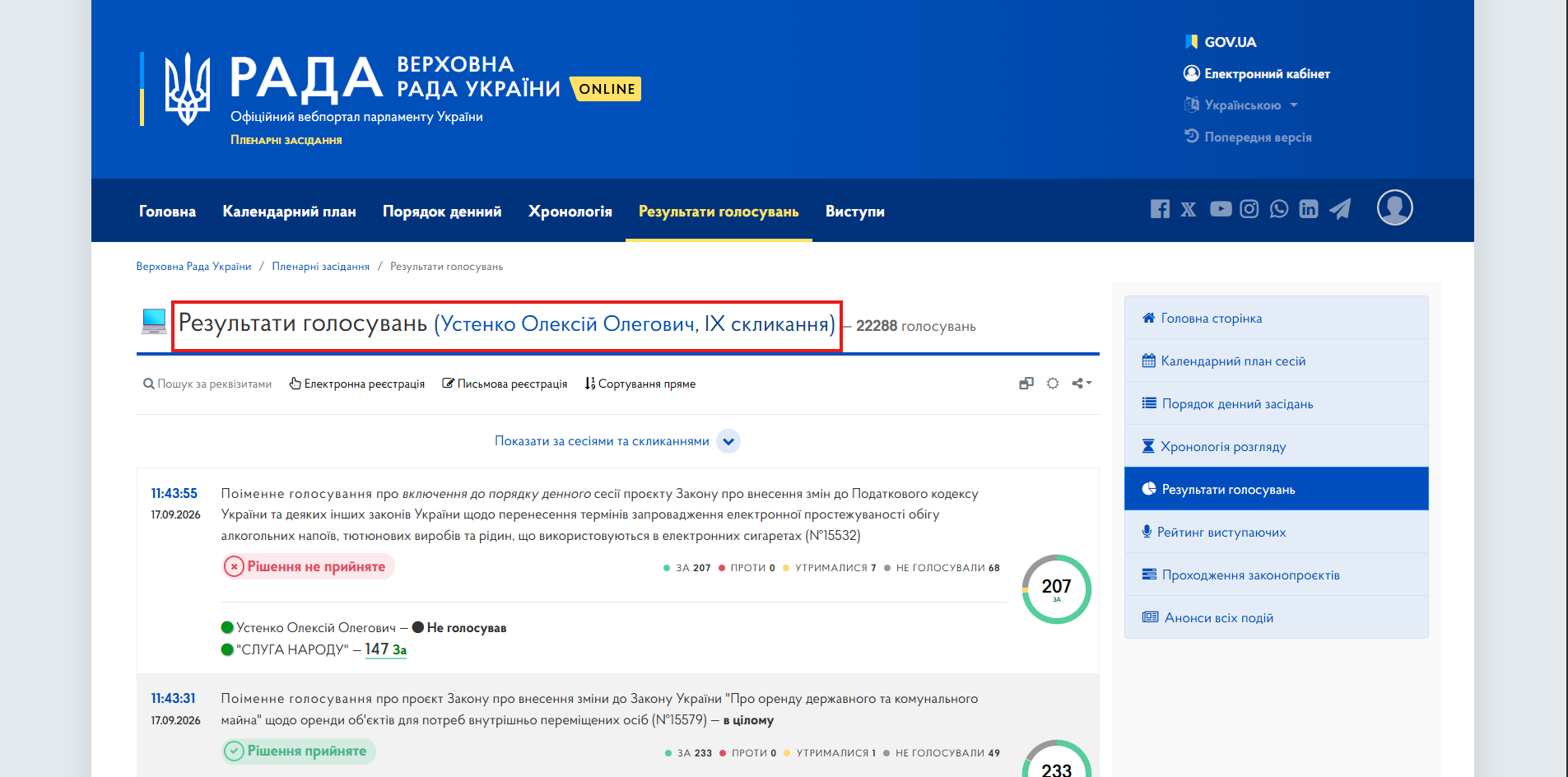This screenshot has width=1568, height=777.
Task: Open Порядок денний засідань in sidebar
Action: (x=1277, y=403)
